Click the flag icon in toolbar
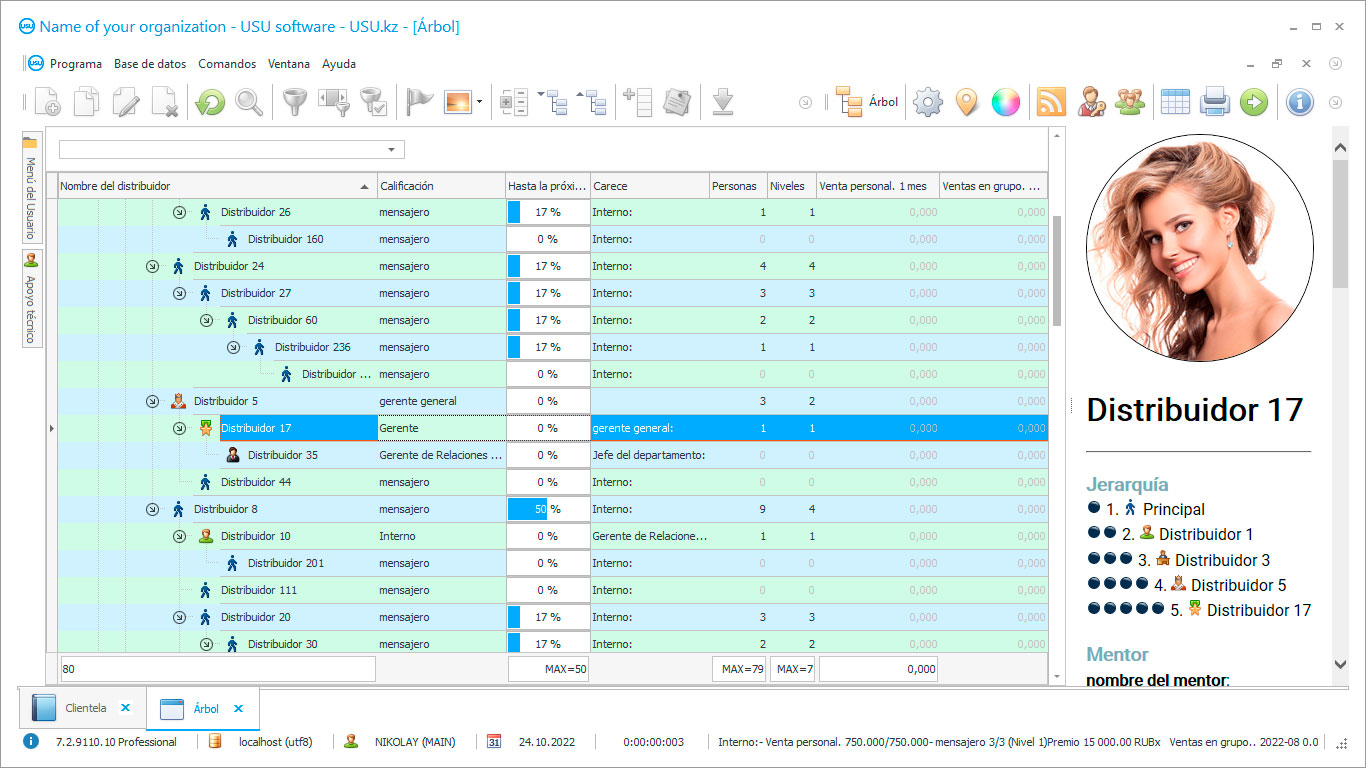 click(x=419, y=102)
